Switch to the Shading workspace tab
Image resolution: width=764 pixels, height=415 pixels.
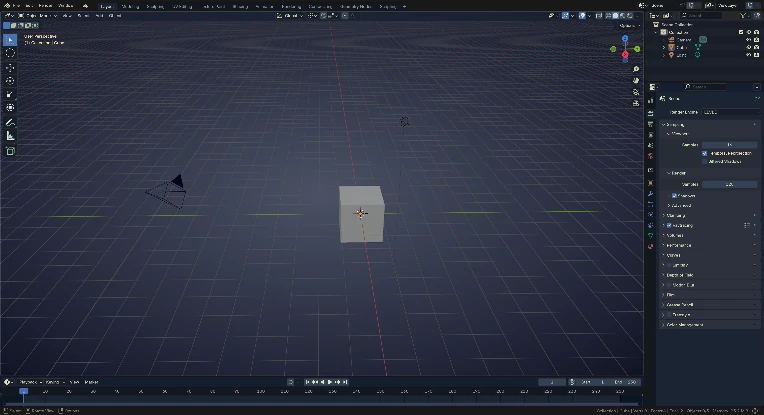(240, 6)
